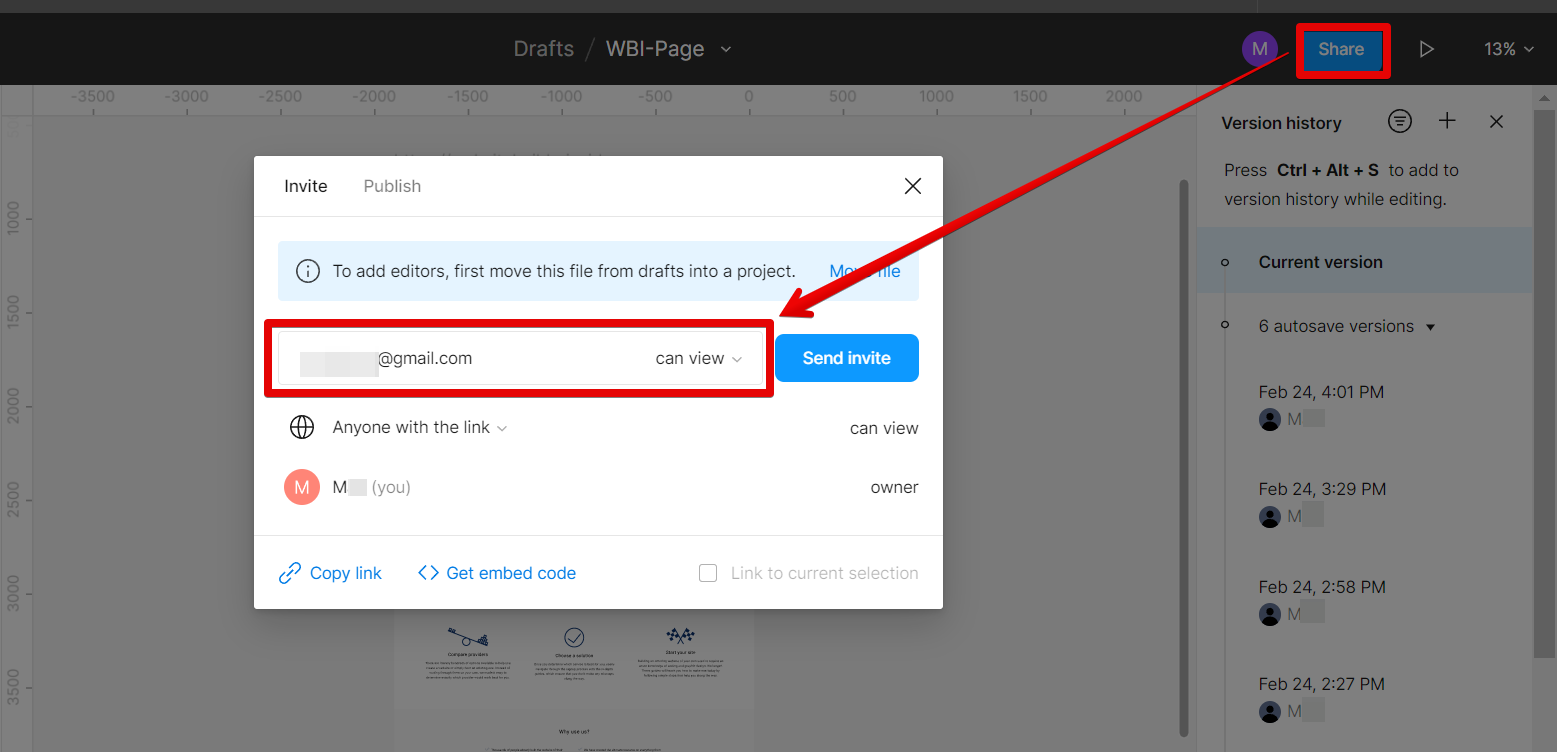Click the Copy link button
Screen dimensions: 1557x752
[x=331, y=573]
